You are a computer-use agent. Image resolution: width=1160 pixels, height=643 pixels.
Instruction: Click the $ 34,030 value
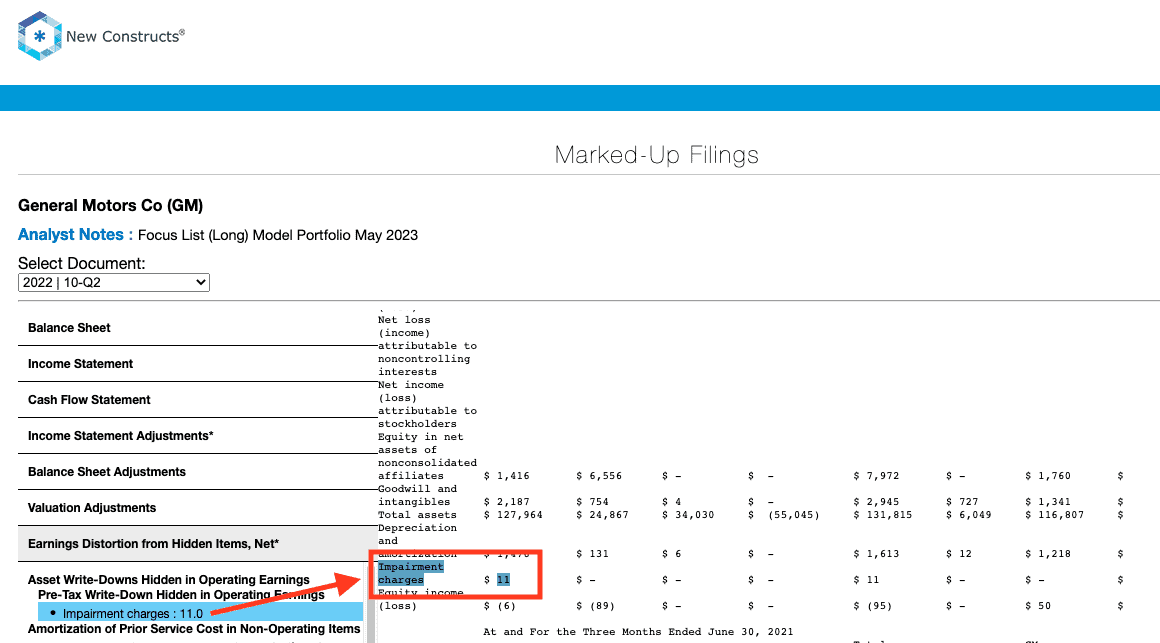[x=688, y=515]
